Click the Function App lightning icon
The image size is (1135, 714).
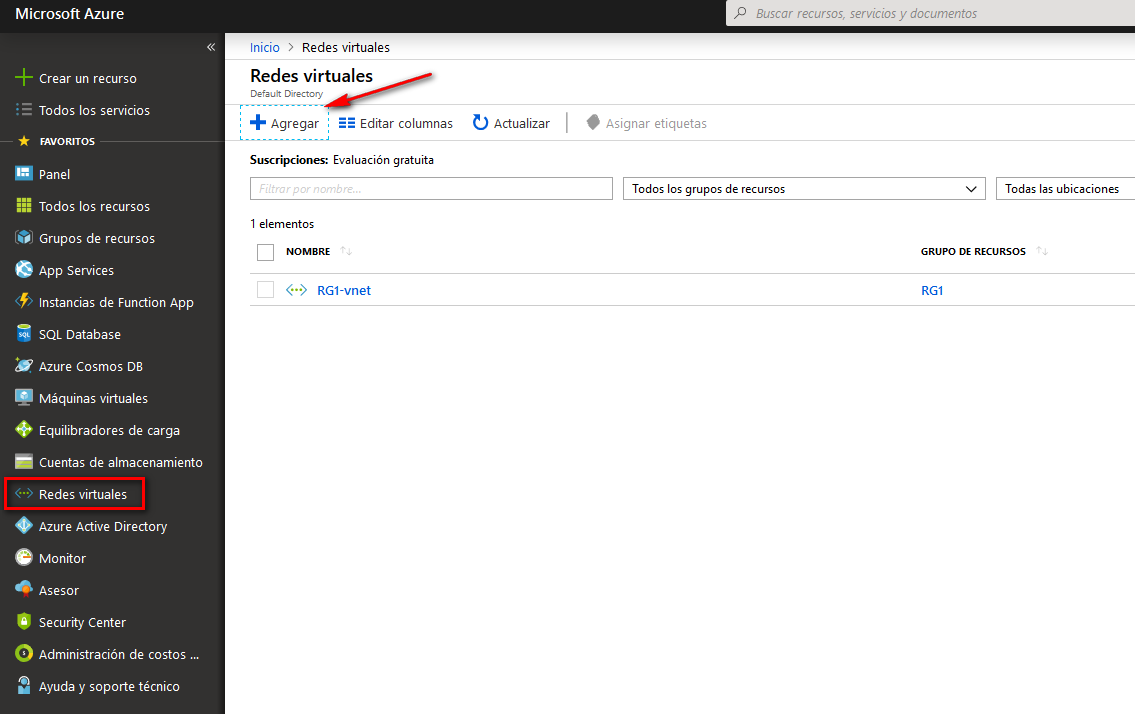pos(24,301)
